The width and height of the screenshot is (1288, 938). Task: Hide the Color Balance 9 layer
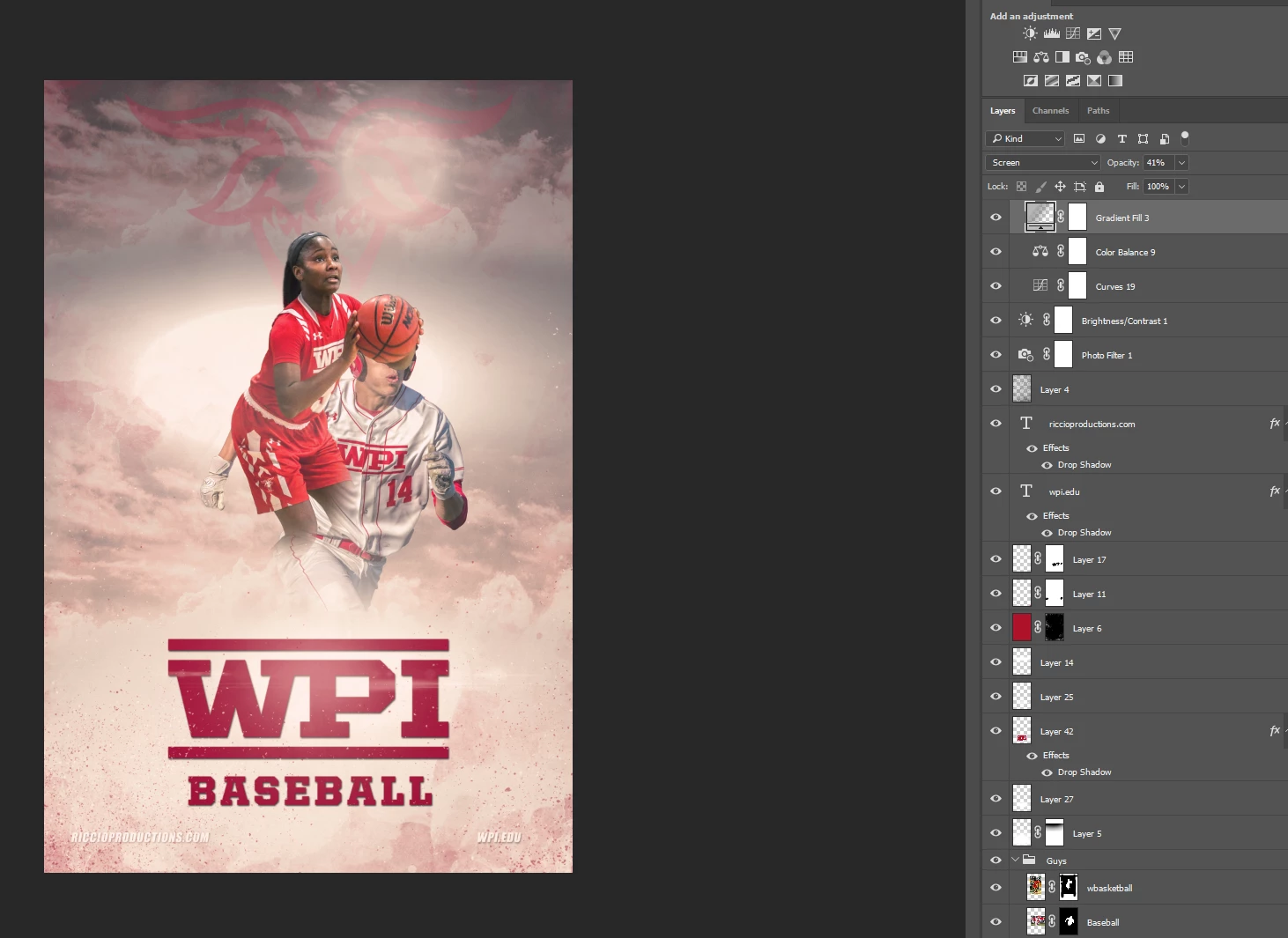996,252
